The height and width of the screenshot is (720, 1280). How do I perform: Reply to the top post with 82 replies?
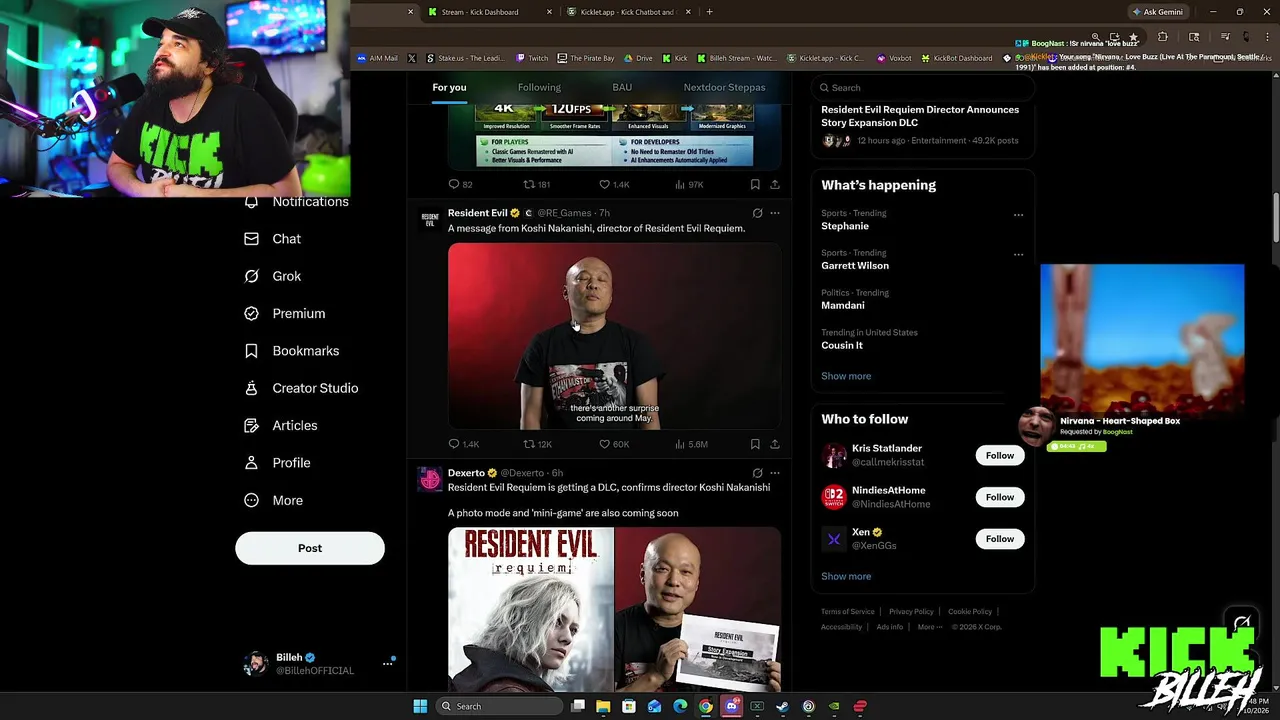click(x=460, y=184)
